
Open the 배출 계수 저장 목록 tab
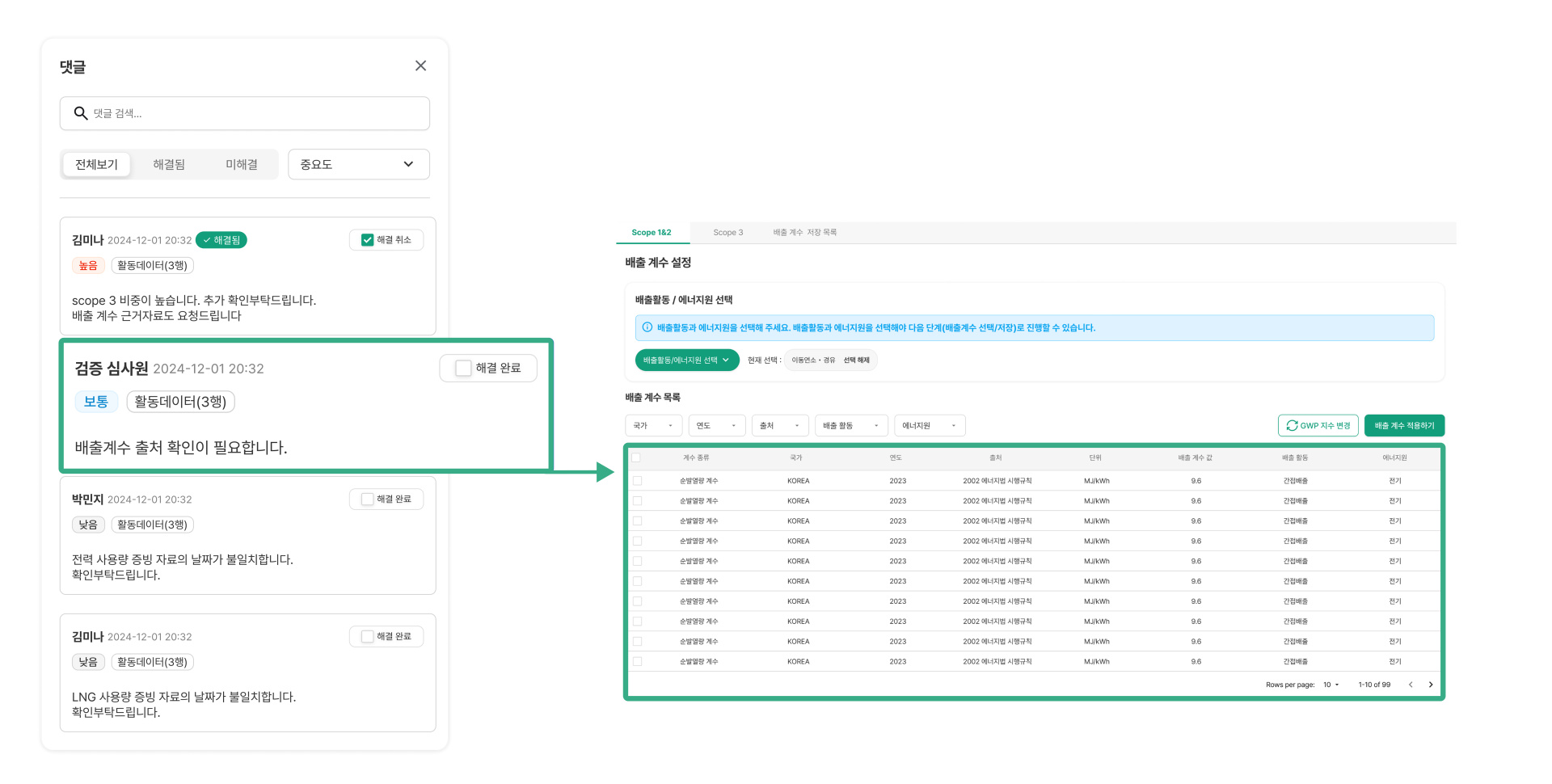pos(804,232)
